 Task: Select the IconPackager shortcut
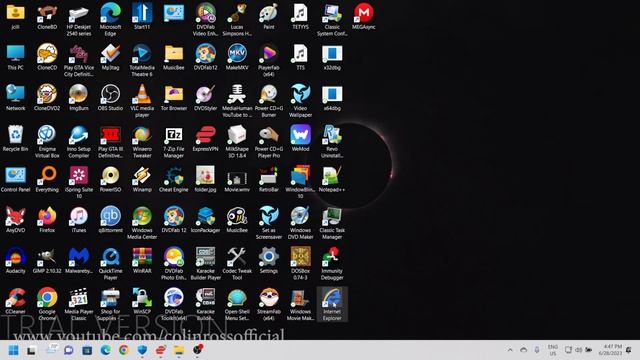pyautogui.click(x=205, y=220)
